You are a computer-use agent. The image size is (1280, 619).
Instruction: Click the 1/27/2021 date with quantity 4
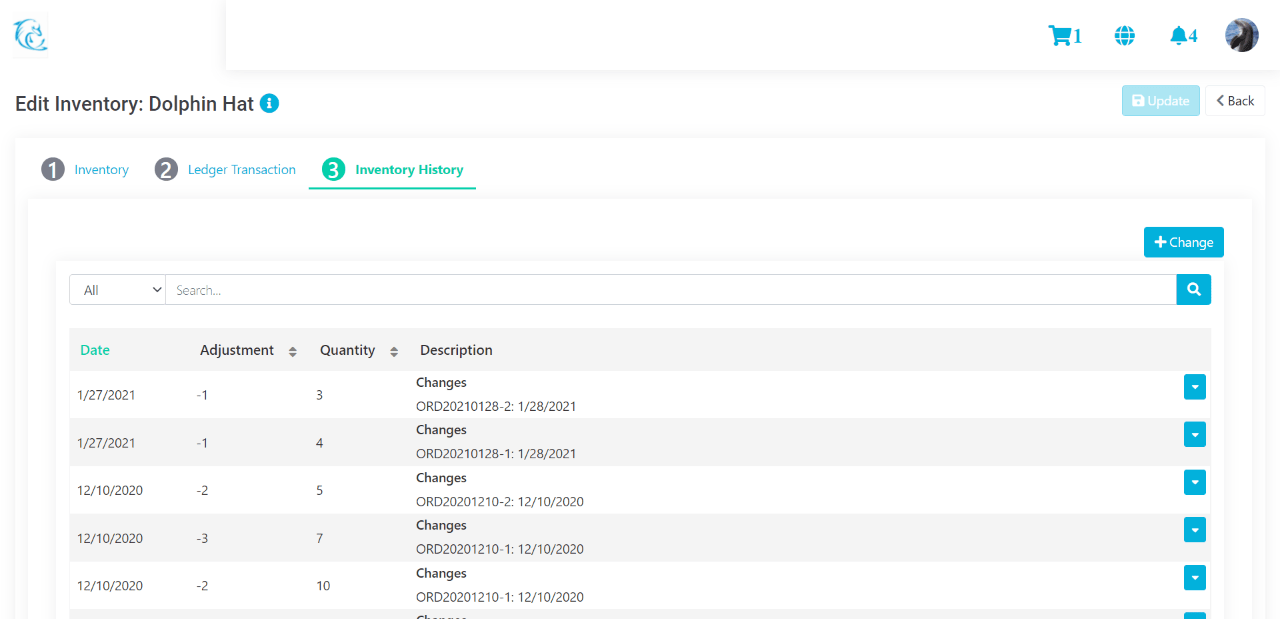(x=106, y=443)
